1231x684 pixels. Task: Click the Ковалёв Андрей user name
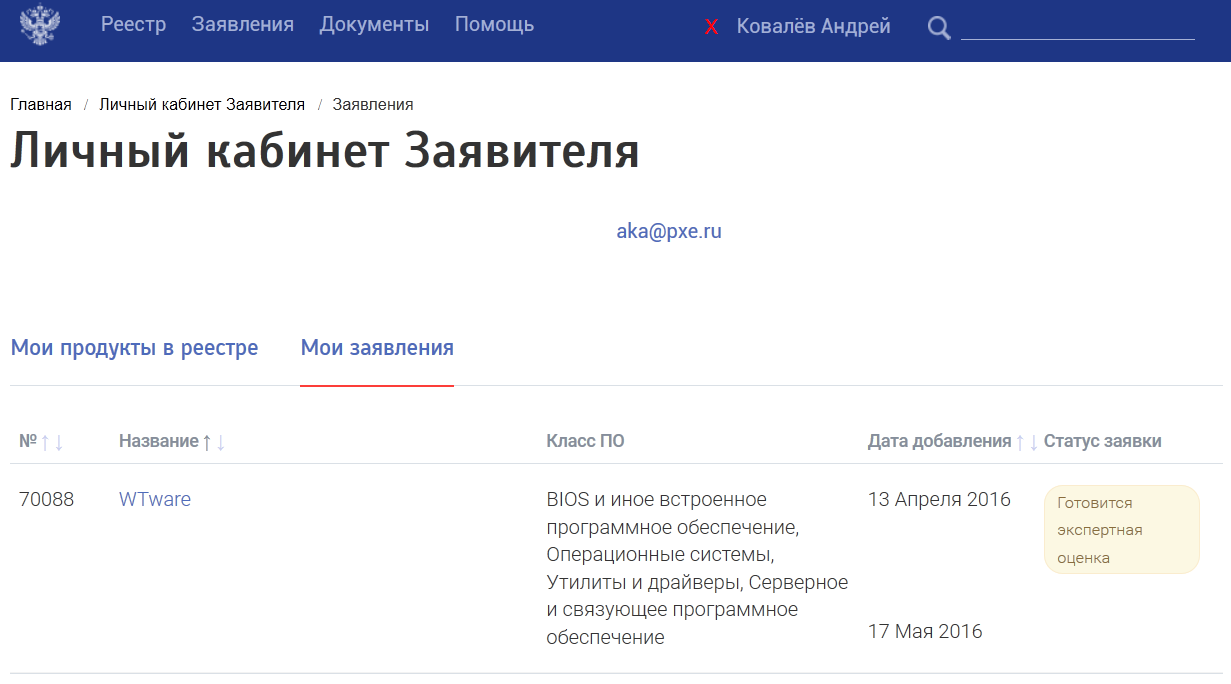tap(813, 27)
